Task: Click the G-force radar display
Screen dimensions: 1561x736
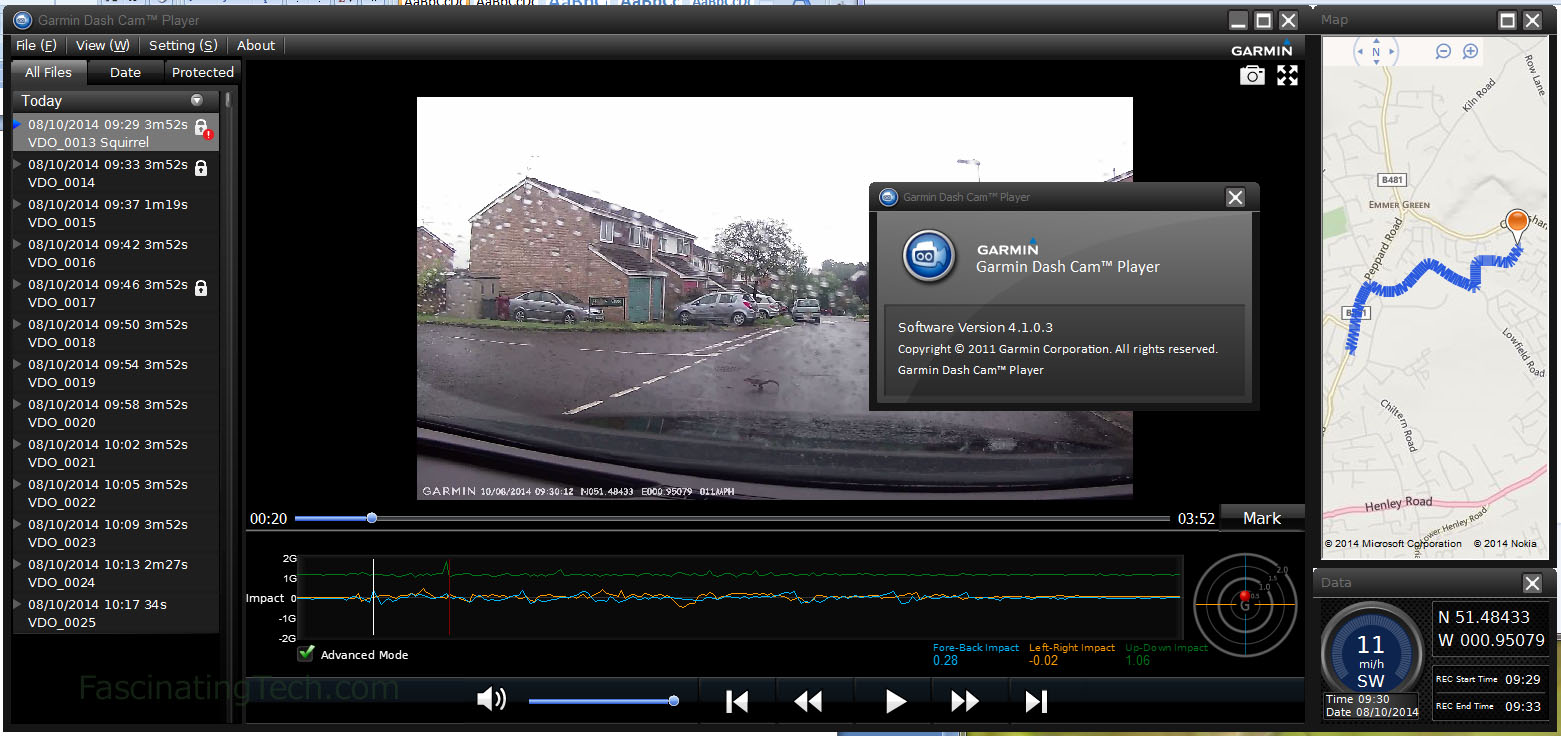Action: (1245, 604)
